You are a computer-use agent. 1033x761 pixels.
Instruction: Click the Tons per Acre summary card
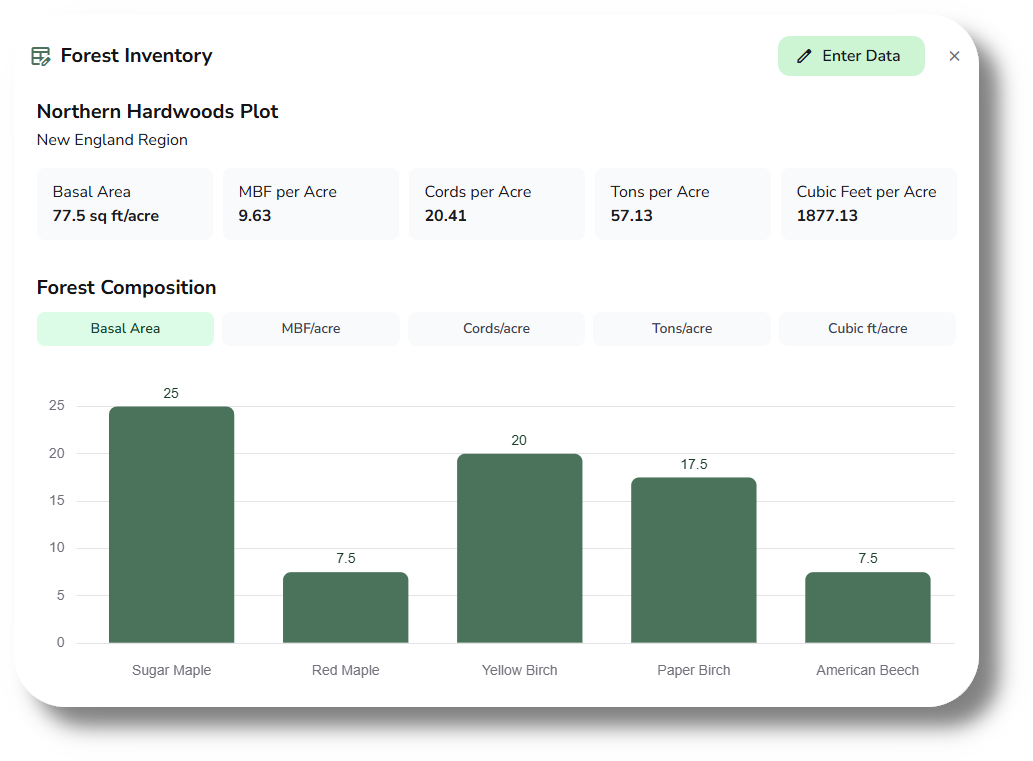coord(682,204)
